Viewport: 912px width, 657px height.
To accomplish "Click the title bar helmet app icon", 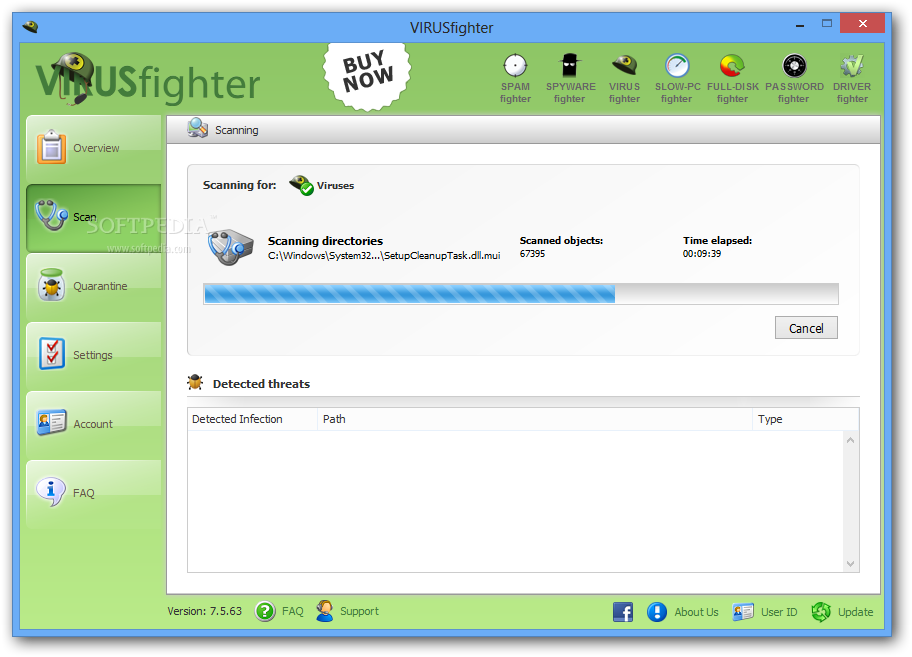I will point(30,26).
